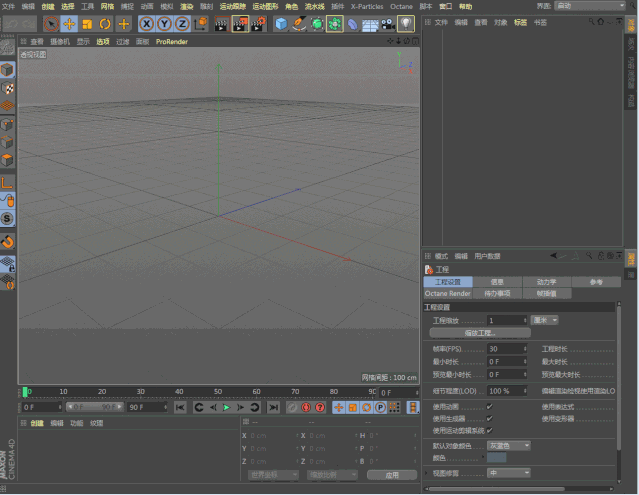Click the magnet icon on left toolbar
This screenshot has height=495, width=639.
point(7,242)
